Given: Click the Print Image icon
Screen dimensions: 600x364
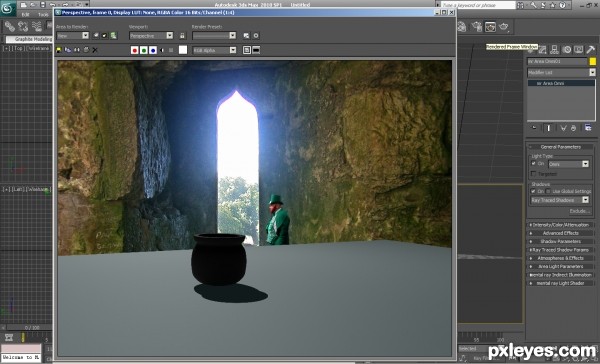Looking at the screenshot, I should pos(86,50).
